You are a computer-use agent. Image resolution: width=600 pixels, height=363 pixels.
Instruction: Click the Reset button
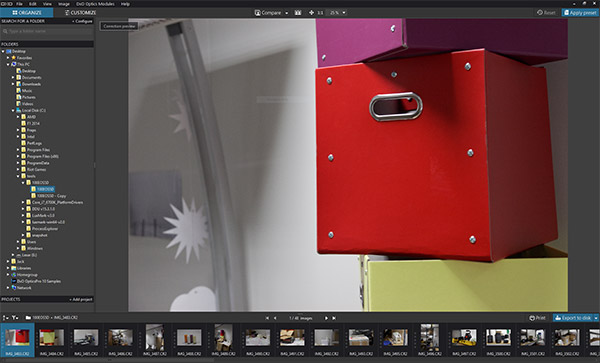pos(546,13)
